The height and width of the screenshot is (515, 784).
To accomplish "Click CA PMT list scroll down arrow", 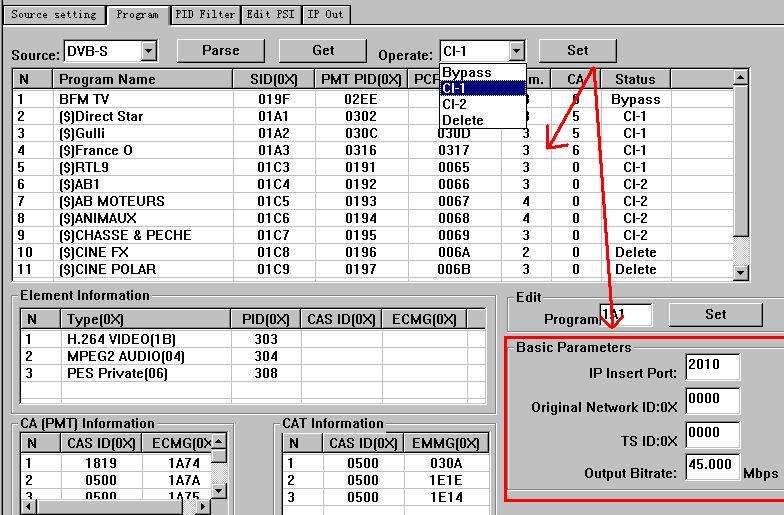I will [219, 490].
